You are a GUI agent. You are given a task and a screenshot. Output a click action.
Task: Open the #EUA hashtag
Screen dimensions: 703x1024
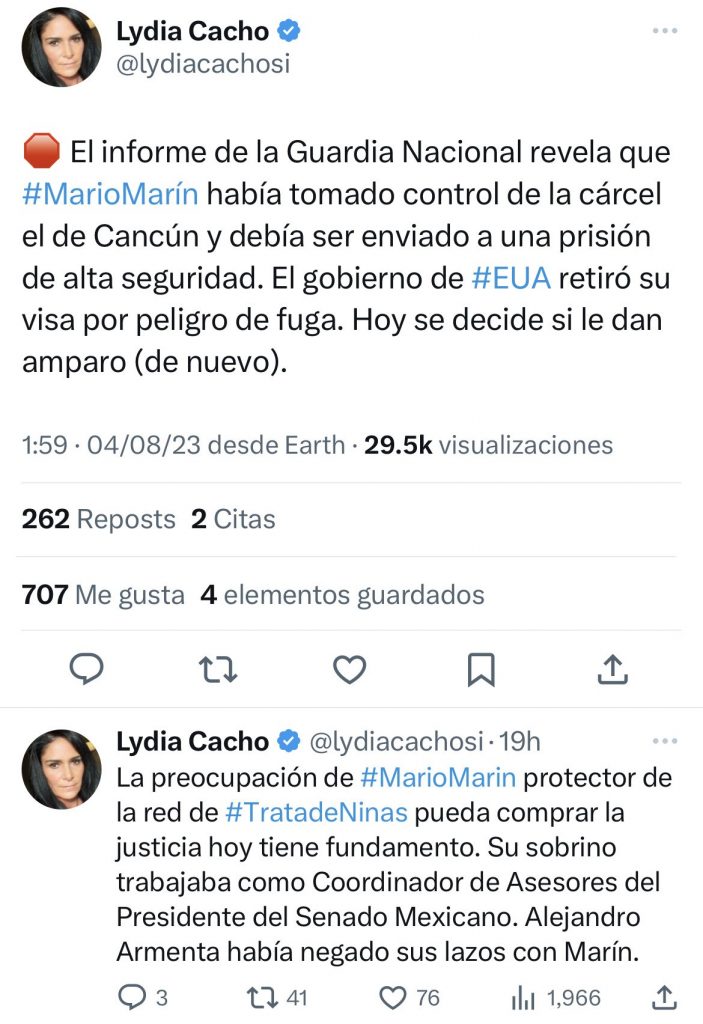coord(511,277)
